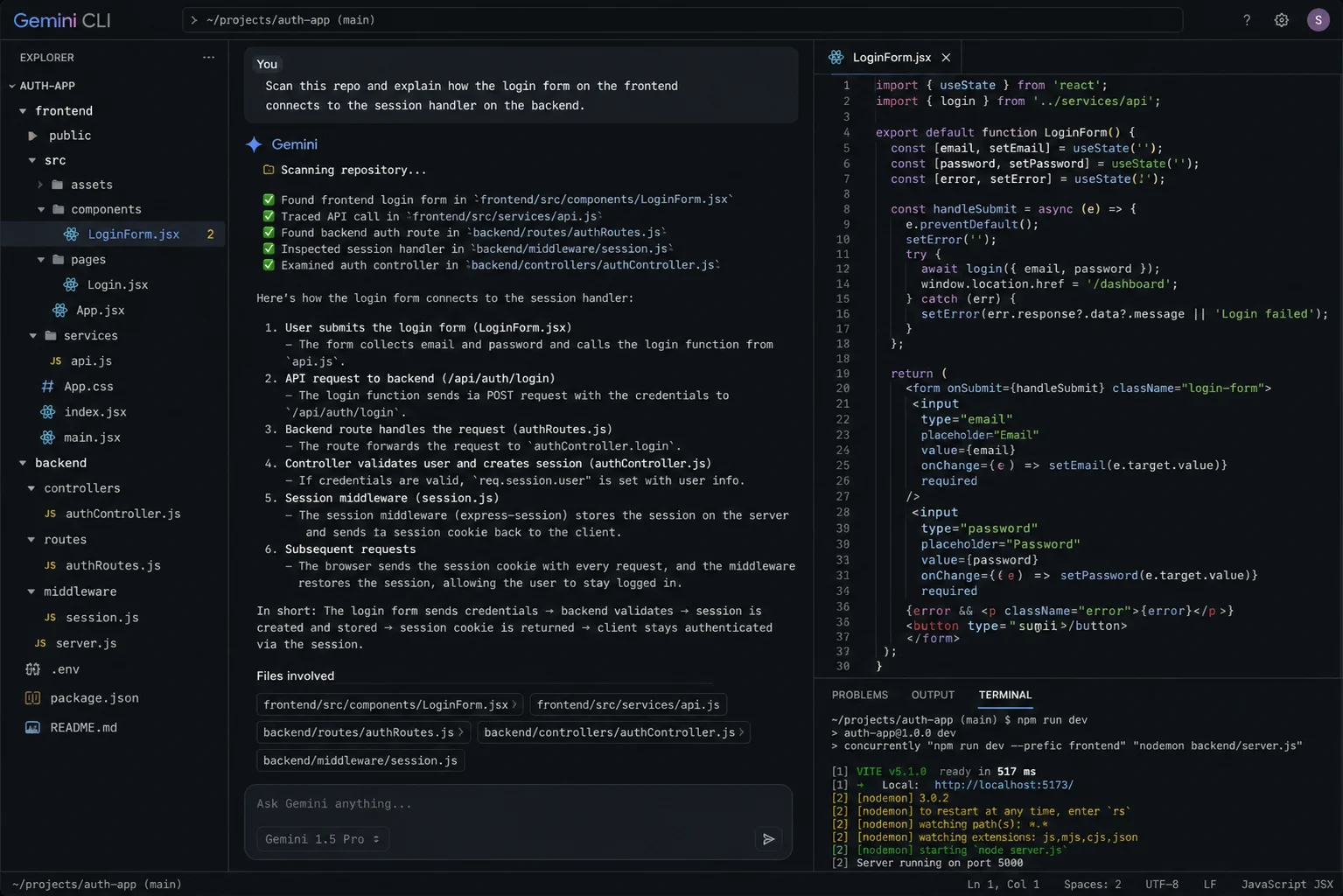The image size is (1343, 896).
Task: Collapse the AUTH-APP root section
Action: [12, 86]
